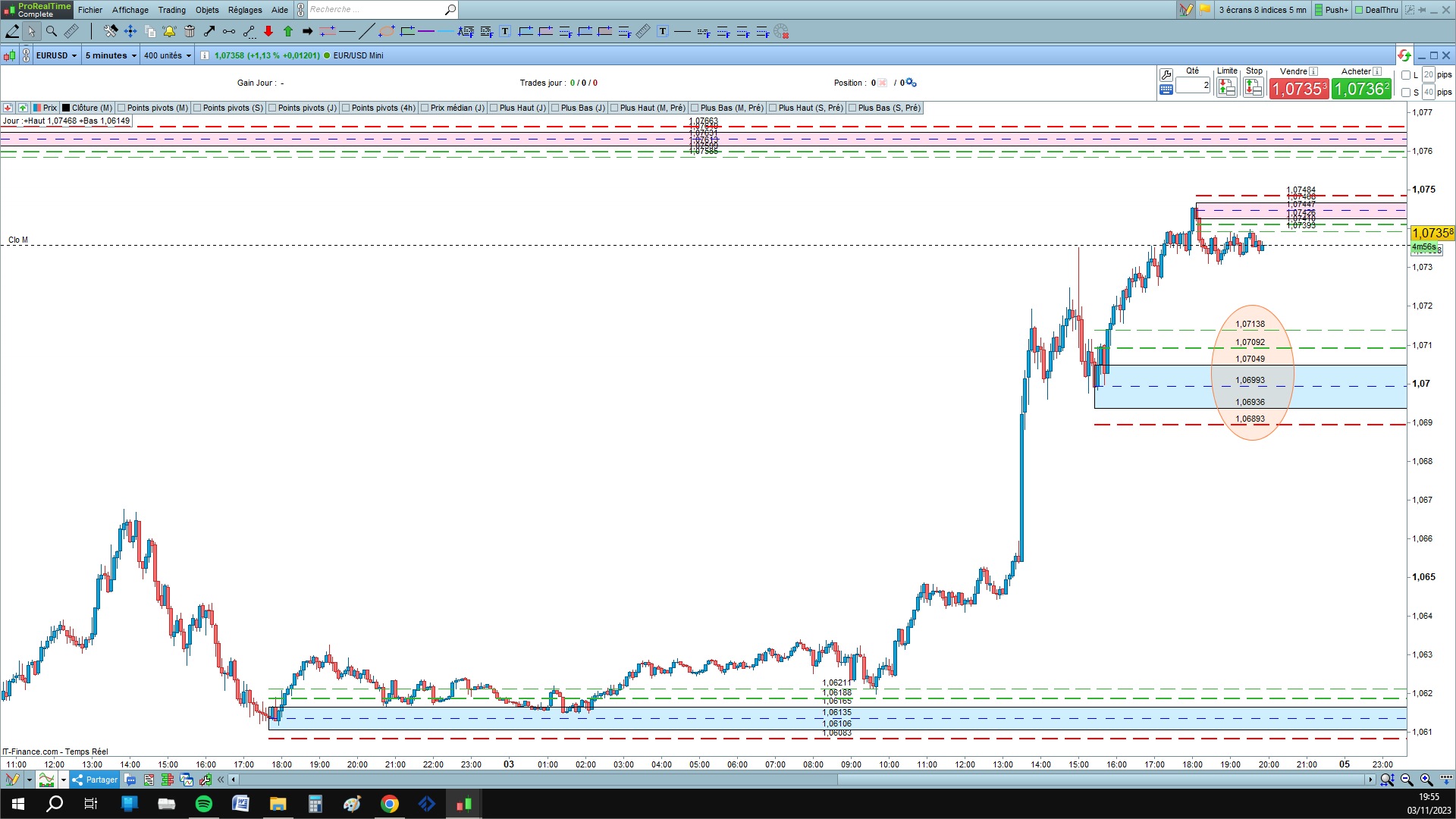Open the 400 unités dropdown

(167, 55)
